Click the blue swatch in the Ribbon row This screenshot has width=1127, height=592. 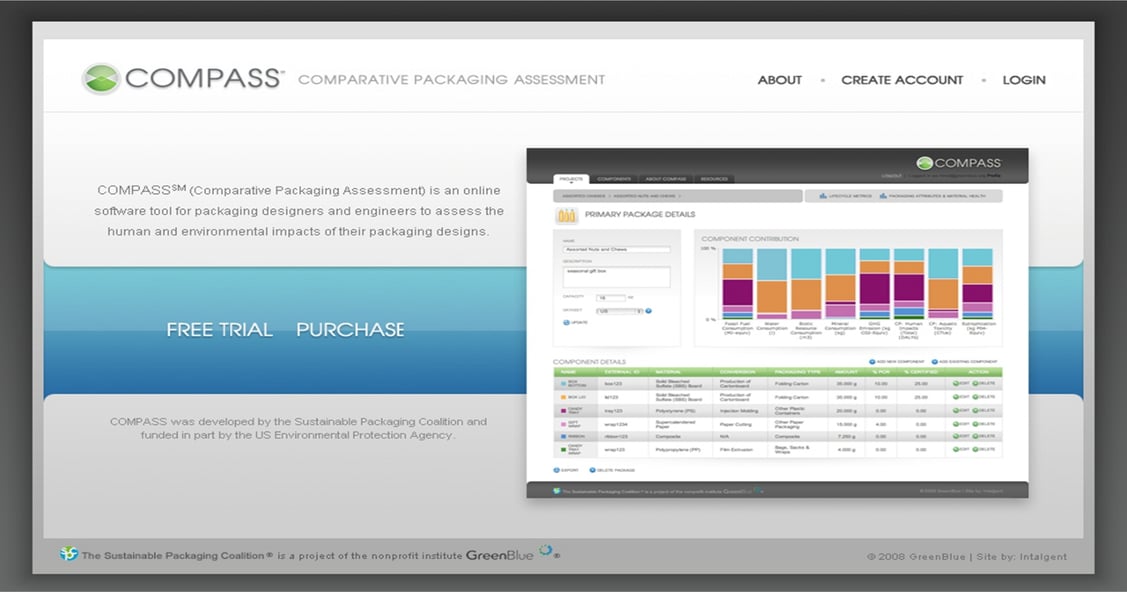(563, 436)
